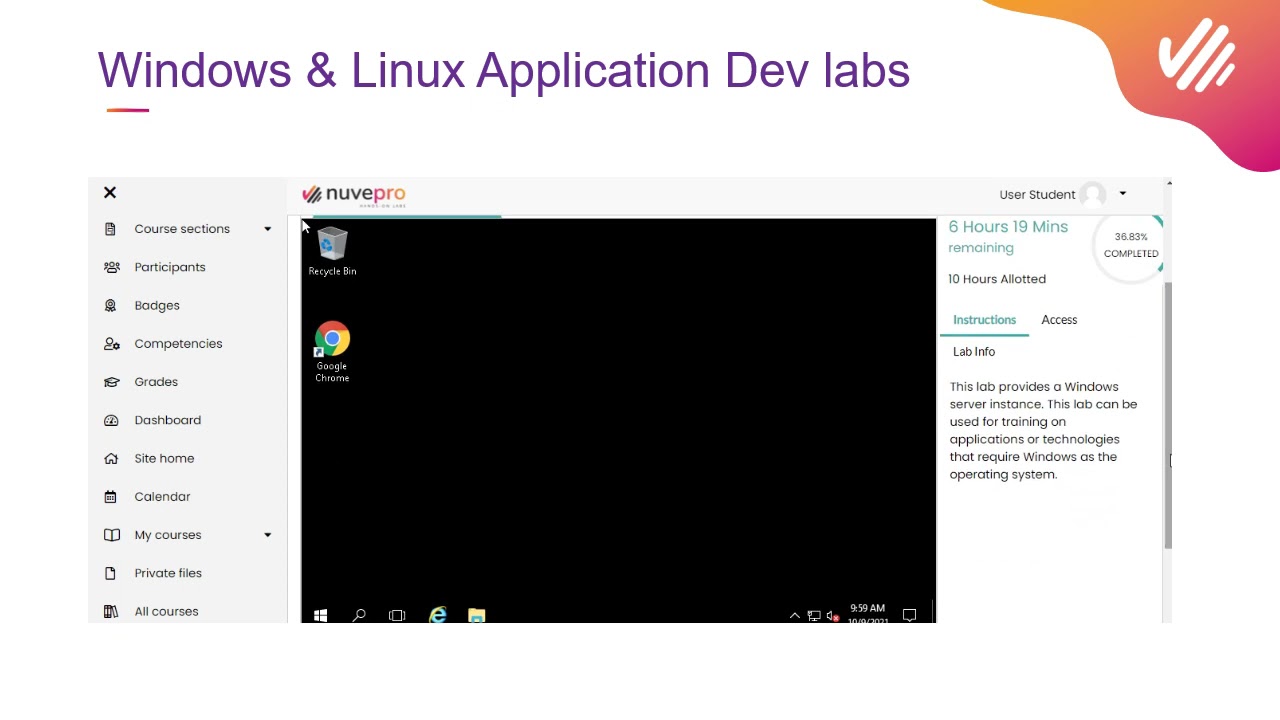Click the Dashboard gauge icon
This screenshot has height=720, width=1280.
click(x=111, y=420)
